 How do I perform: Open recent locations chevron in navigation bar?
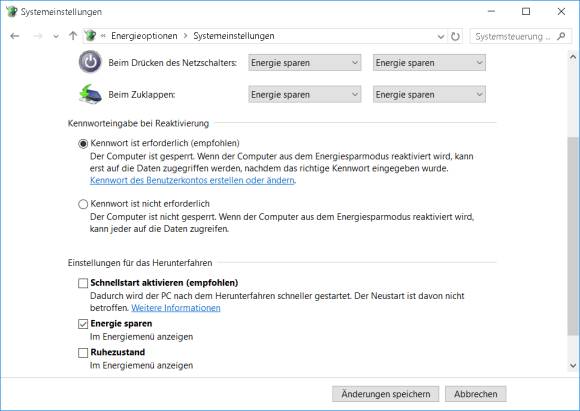coord(56,36)
